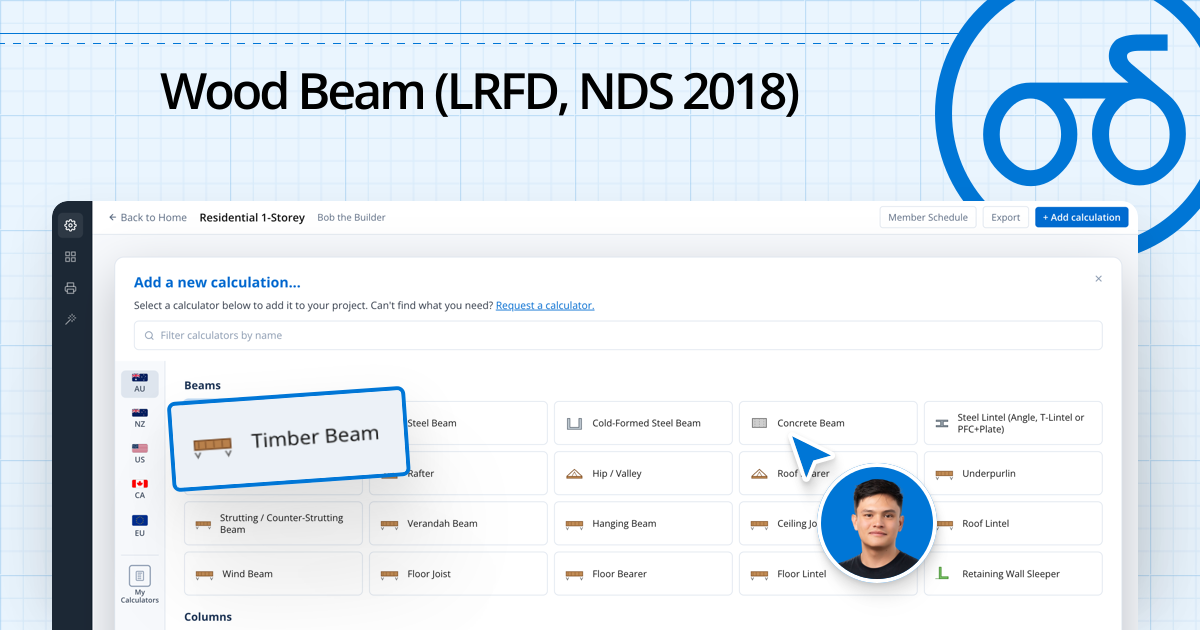Select the EU country tab

click(140, 525)
